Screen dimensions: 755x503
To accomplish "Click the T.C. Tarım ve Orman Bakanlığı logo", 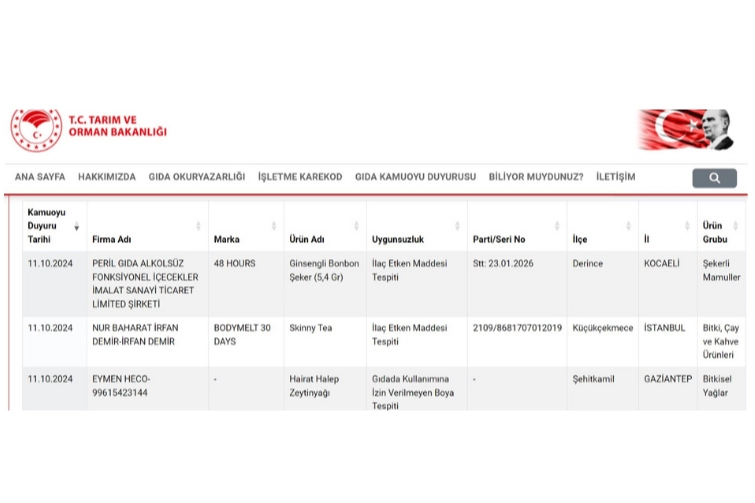I will (x=89, y=130).
